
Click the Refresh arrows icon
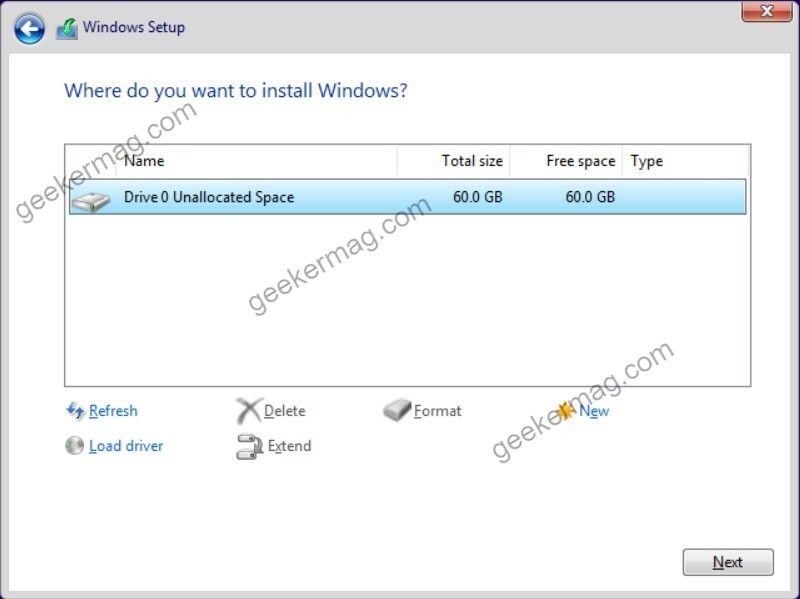coord(76,411)
